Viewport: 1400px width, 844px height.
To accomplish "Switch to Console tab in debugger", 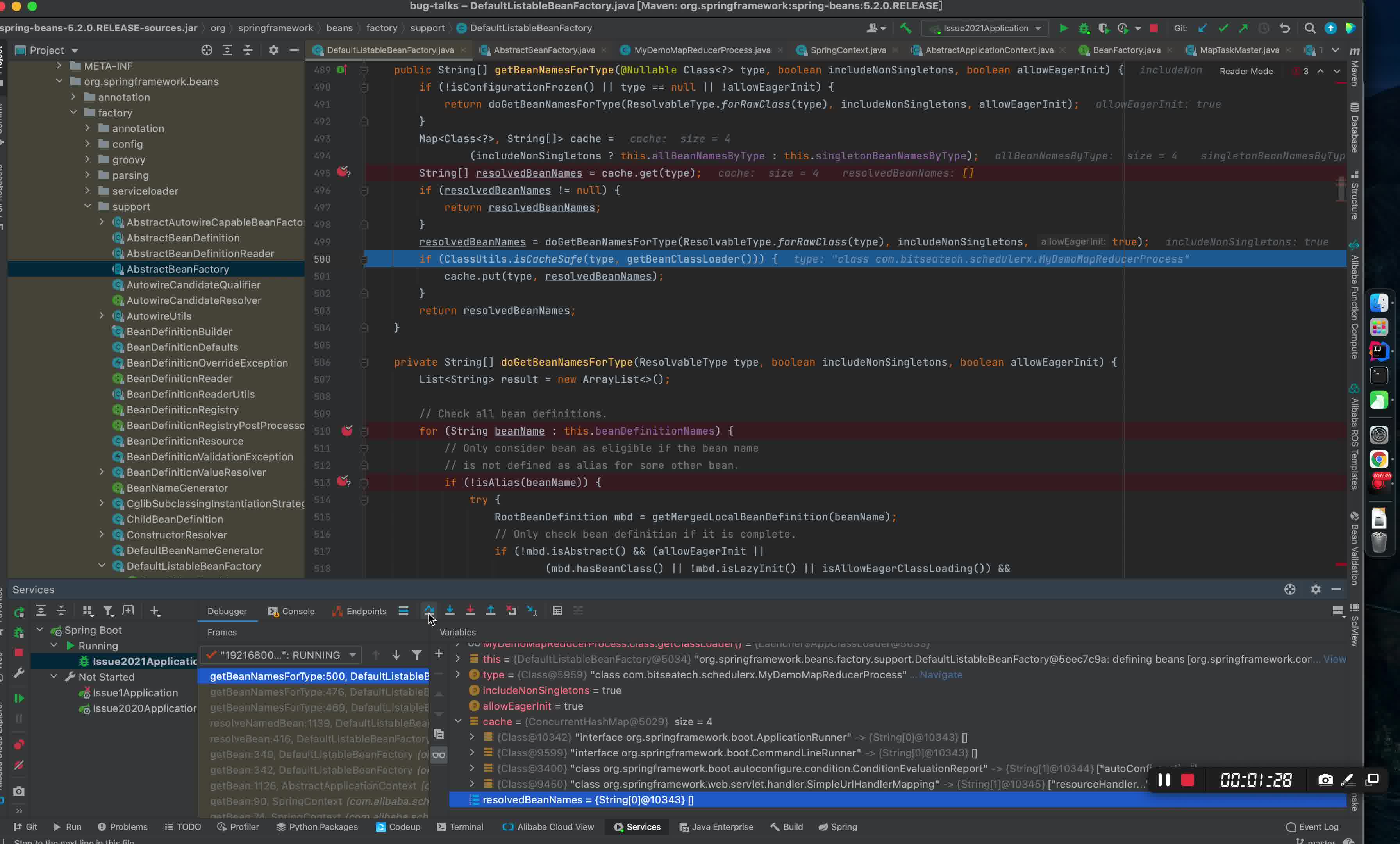I will (291, 611).
